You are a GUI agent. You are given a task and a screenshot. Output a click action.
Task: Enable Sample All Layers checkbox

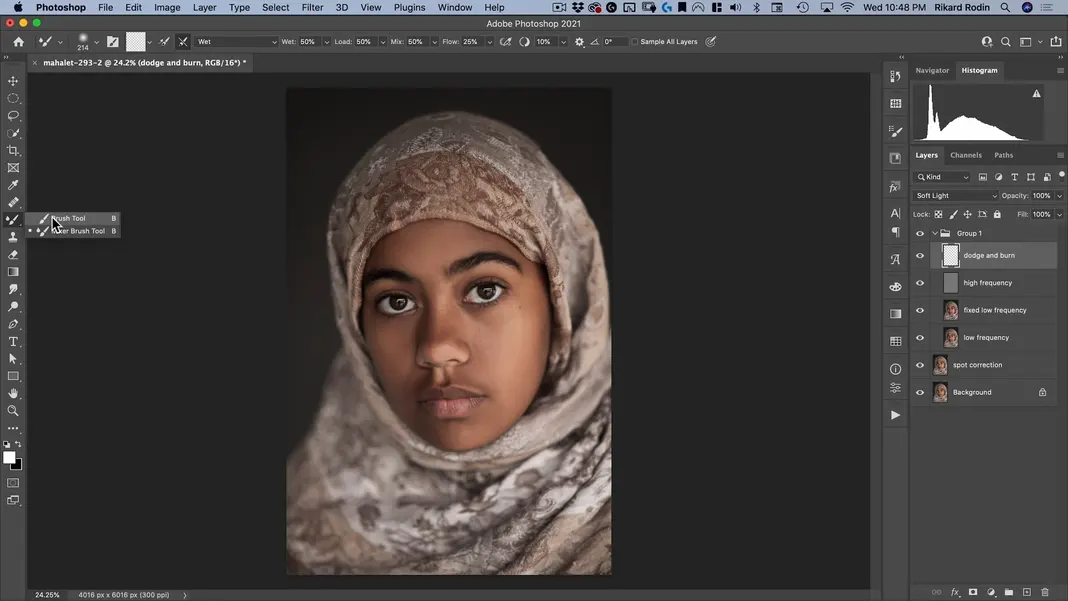click(x=635, y=42)
